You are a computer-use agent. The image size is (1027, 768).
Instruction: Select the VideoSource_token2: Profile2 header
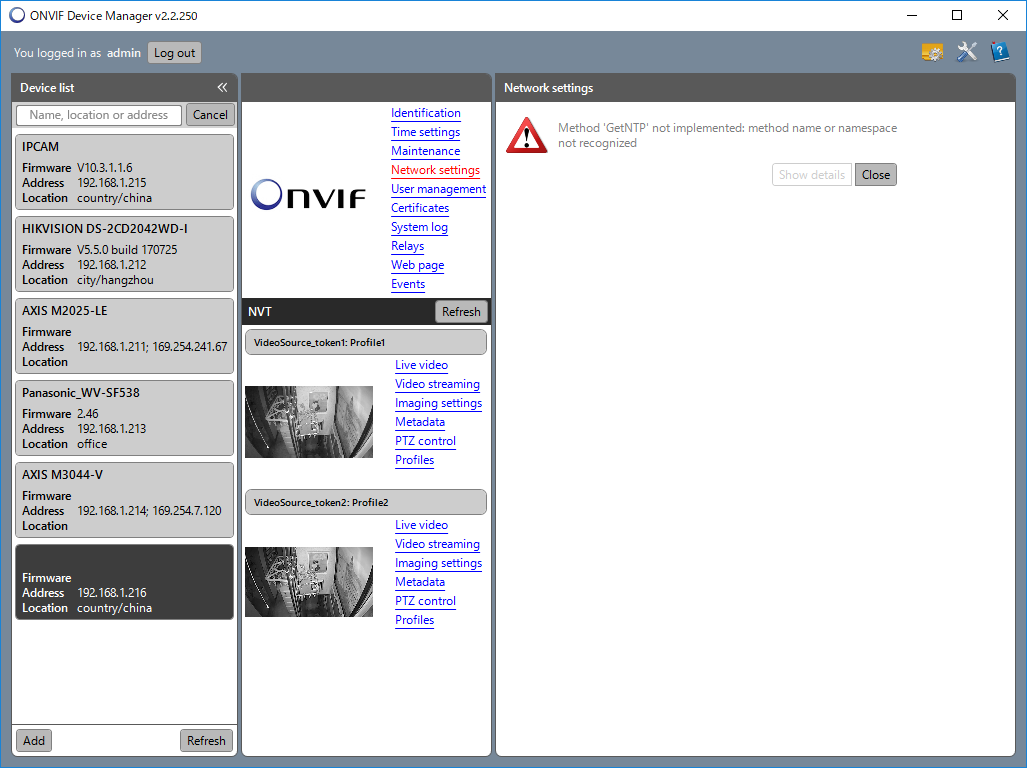coord(365,502)
